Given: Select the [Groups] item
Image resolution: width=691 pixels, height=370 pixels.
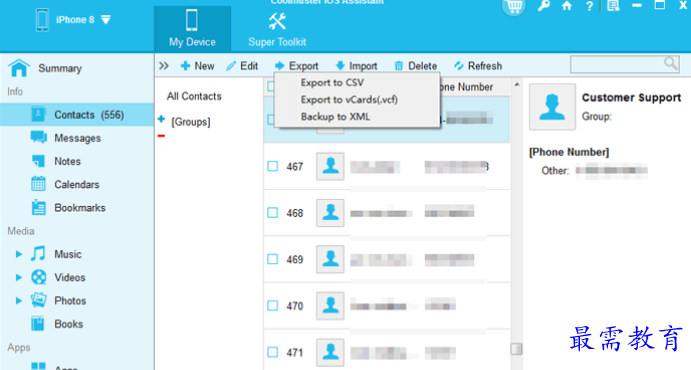Looking at the screenshot, I should tap(191, 122).
